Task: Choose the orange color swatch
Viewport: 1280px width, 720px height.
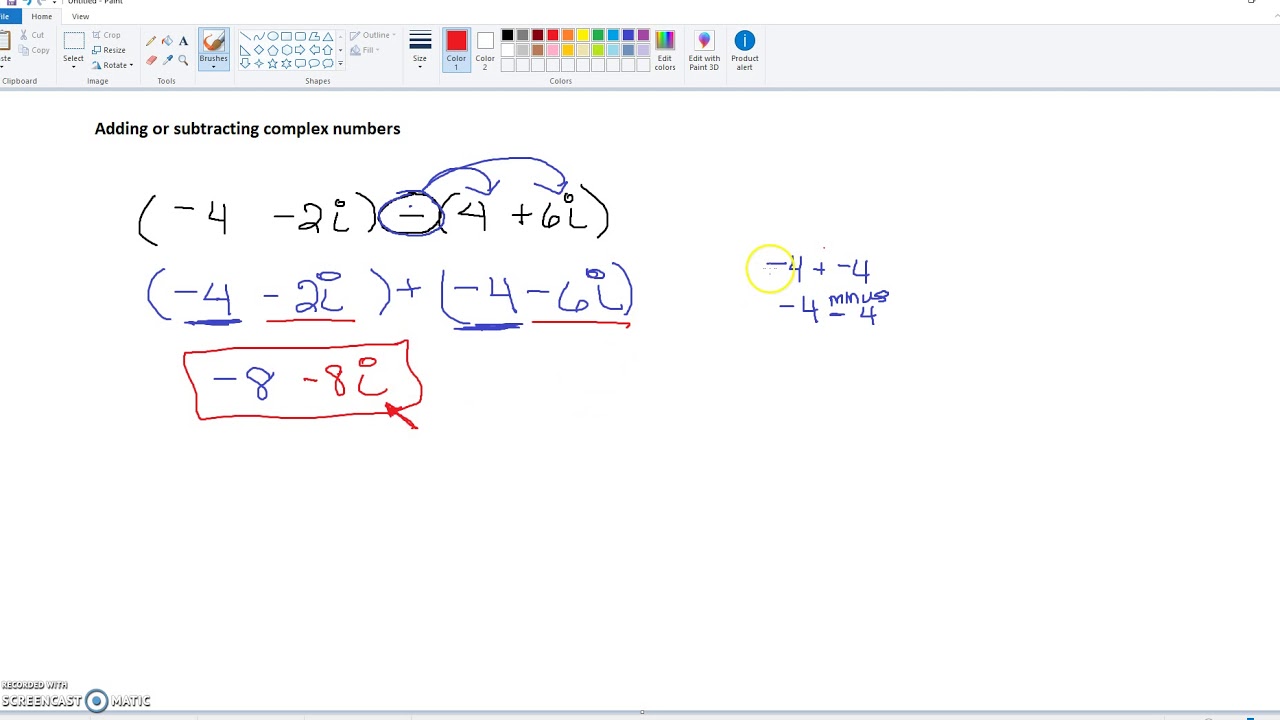Action: 568,35
